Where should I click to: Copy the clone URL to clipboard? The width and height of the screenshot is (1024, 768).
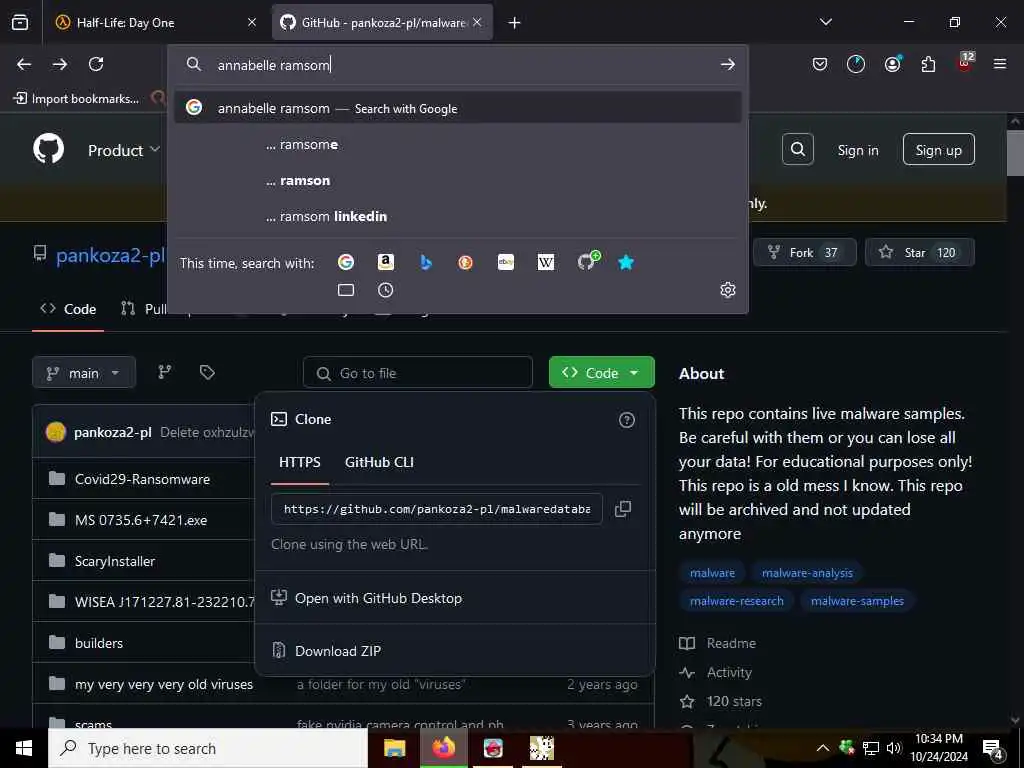click(x=622, y=509)
